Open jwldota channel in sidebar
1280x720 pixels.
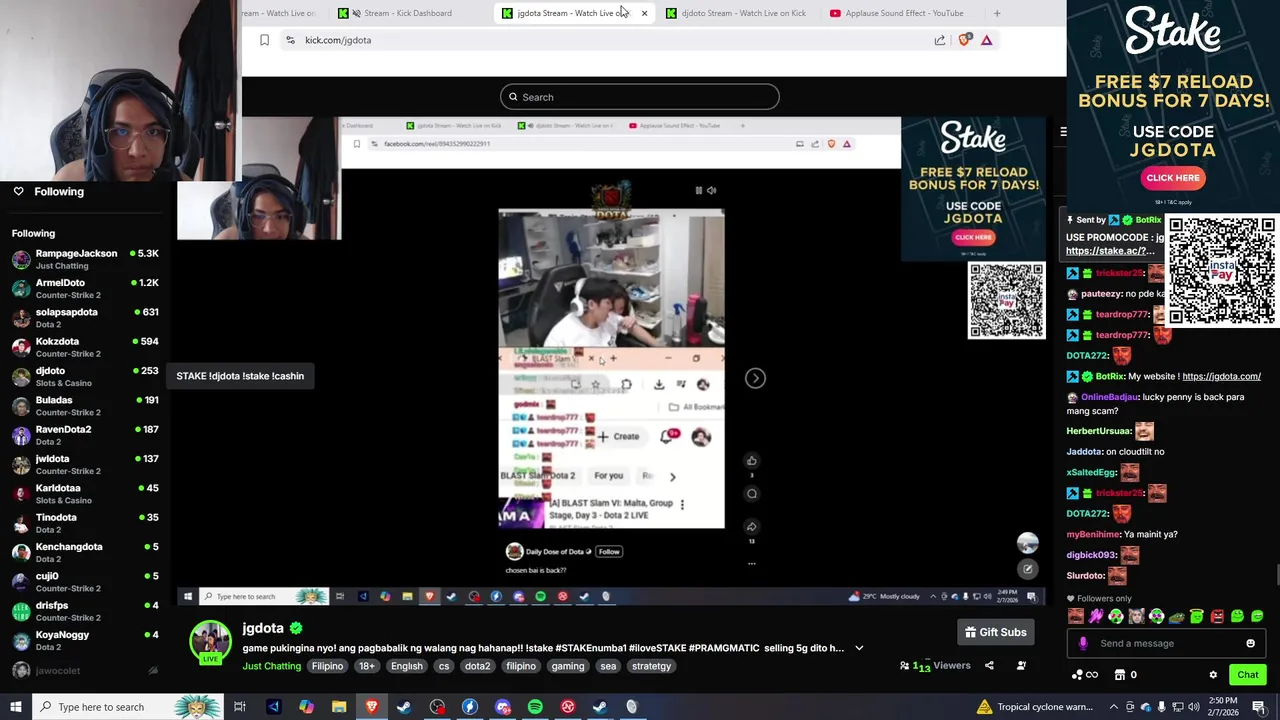85,464
